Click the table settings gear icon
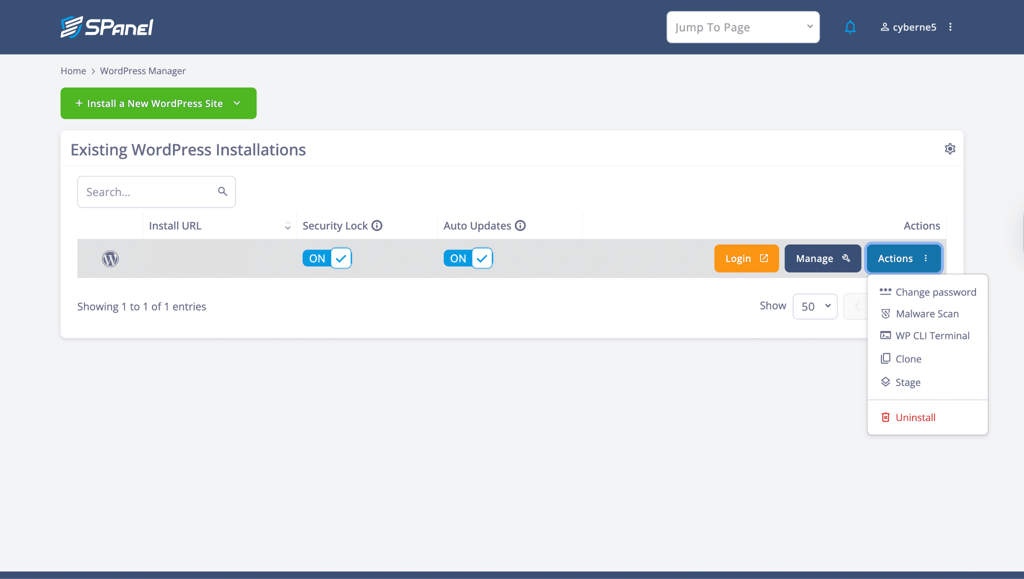 click(950, 149)
